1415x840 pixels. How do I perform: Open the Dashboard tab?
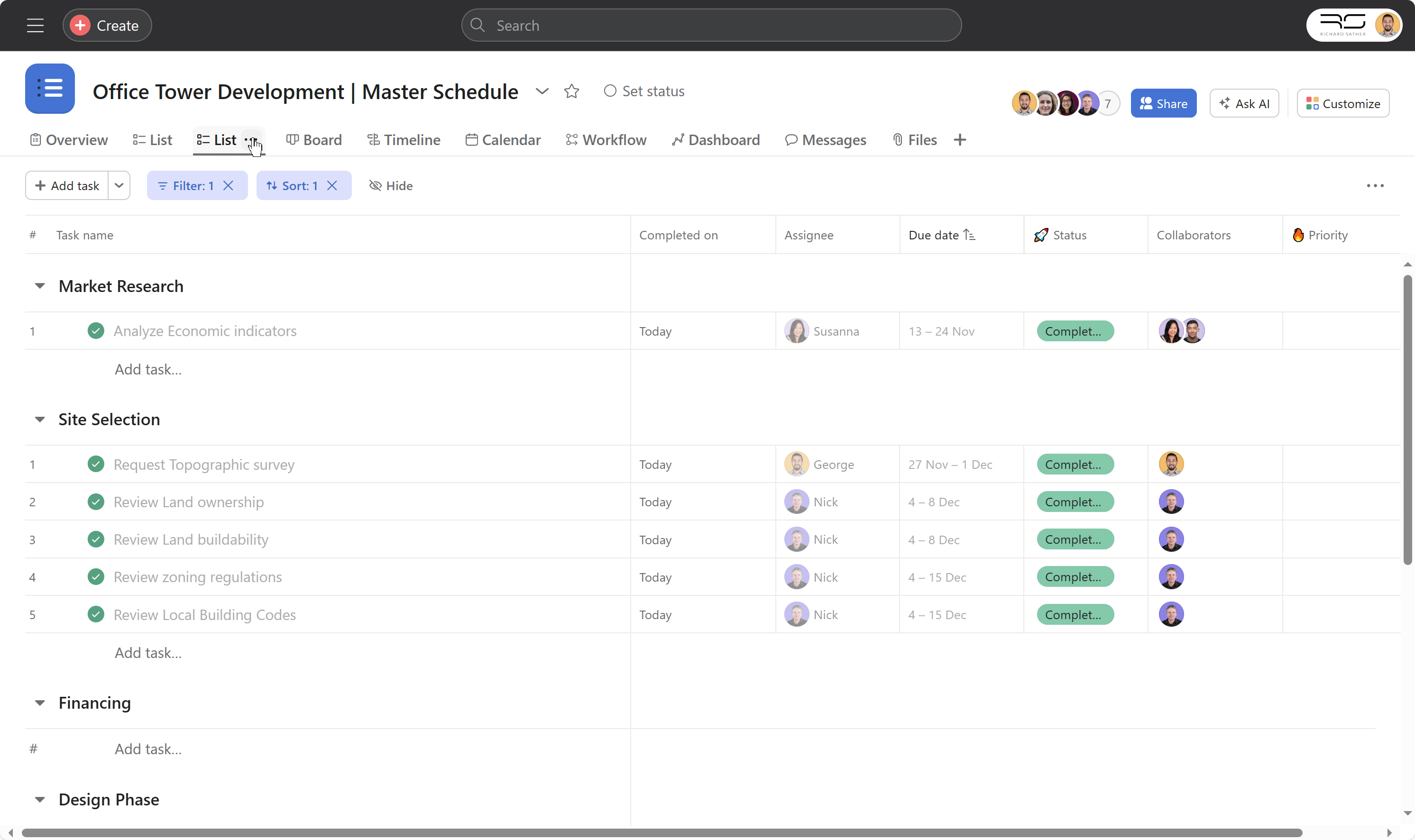tap(716, 140)
